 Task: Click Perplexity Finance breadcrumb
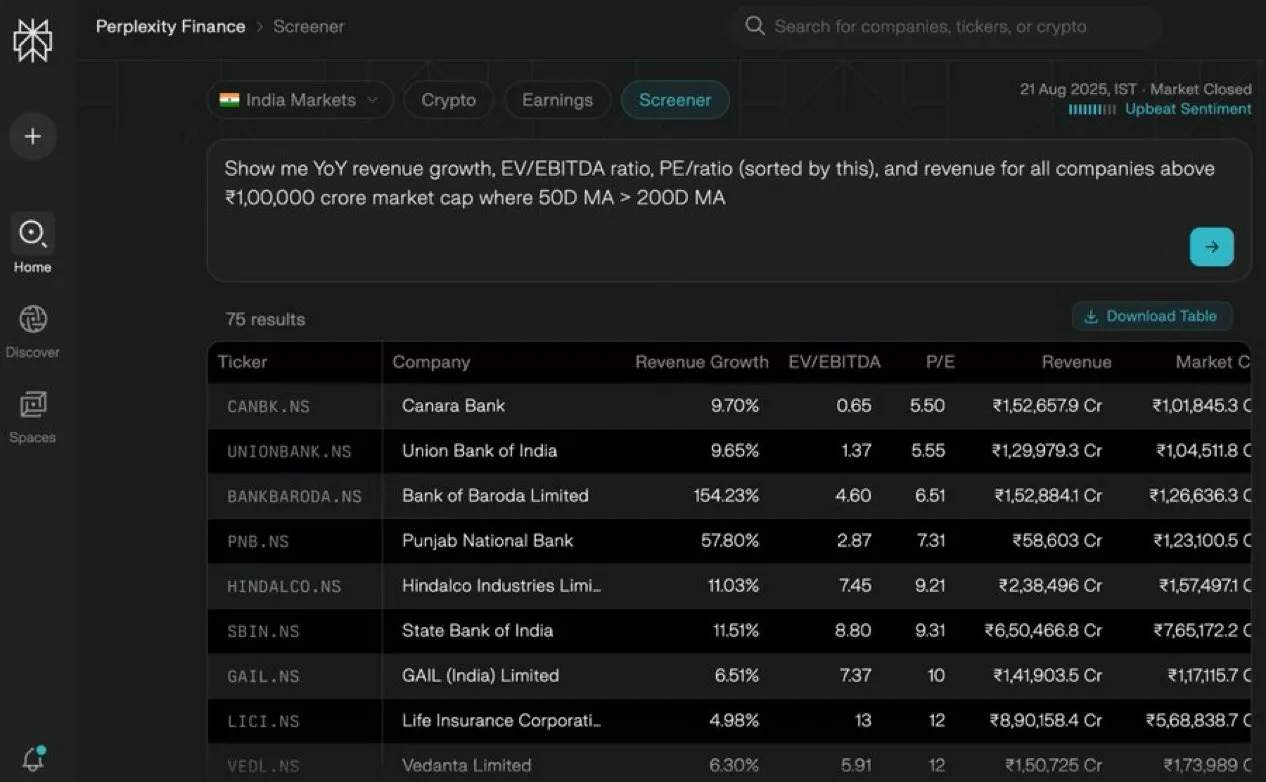pos(170,27)
